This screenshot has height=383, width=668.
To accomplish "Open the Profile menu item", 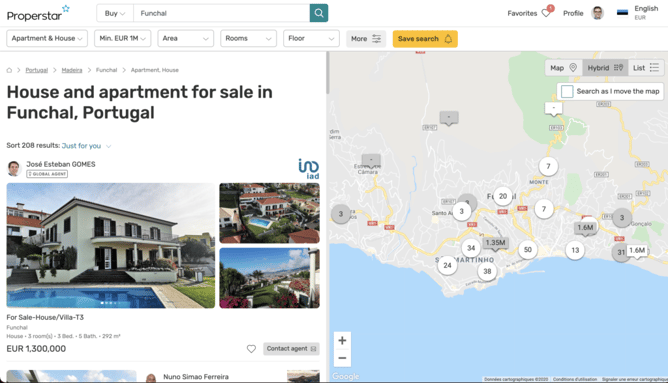I will pos(573,13).
